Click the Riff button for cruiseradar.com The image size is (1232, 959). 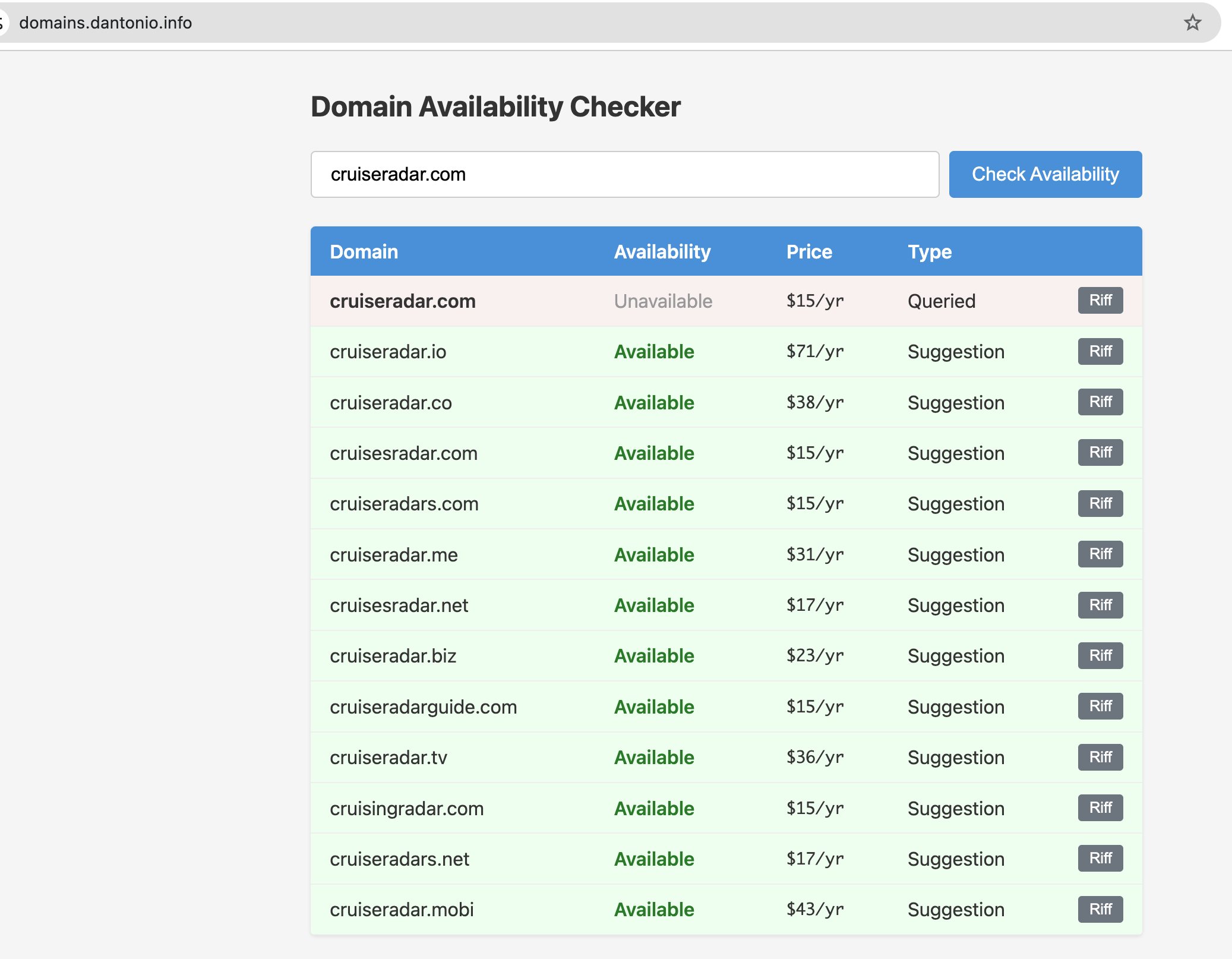[1100, 300]
